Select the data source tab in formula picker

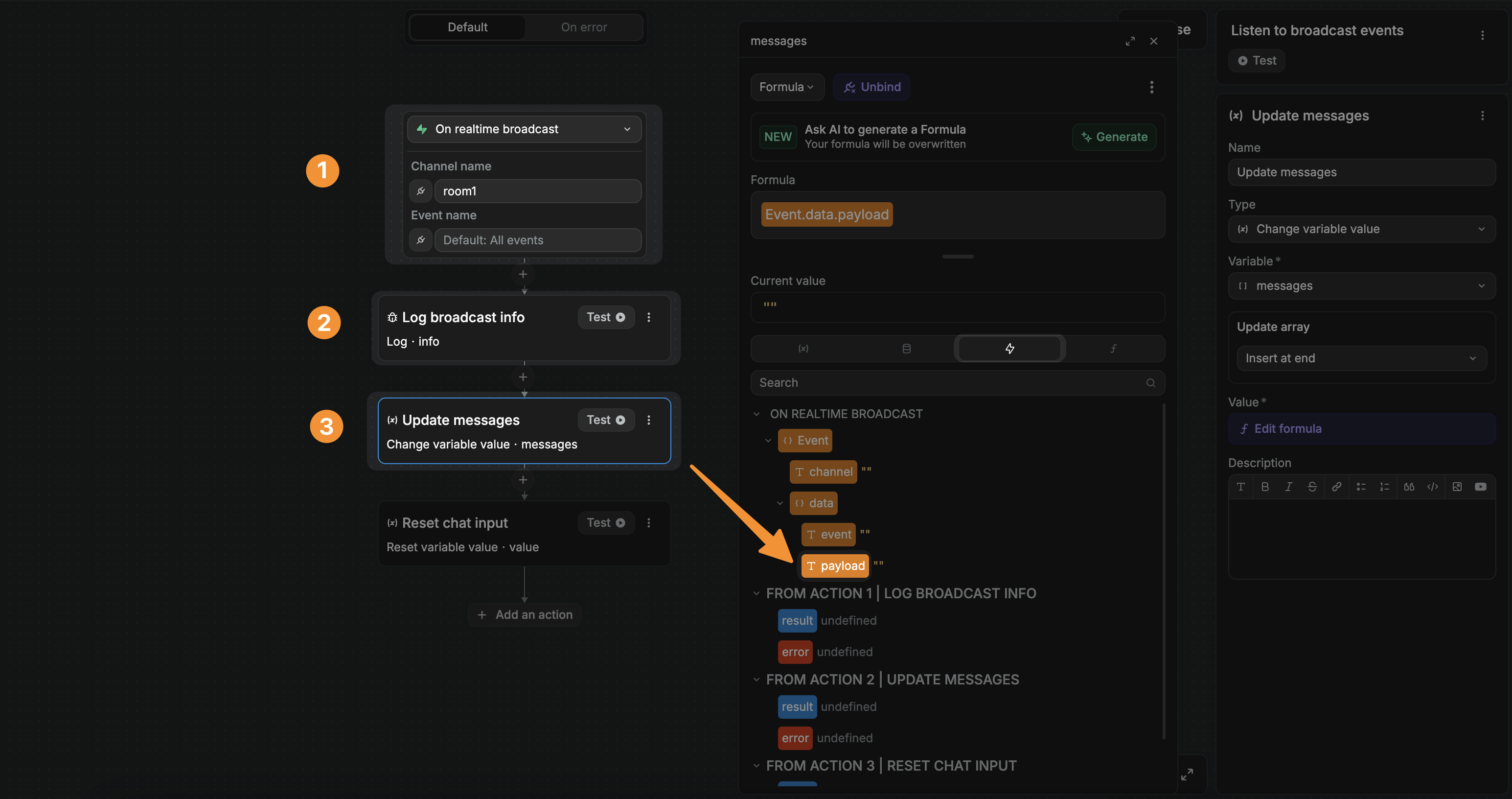pyautogui.click(x=906, y=349)
